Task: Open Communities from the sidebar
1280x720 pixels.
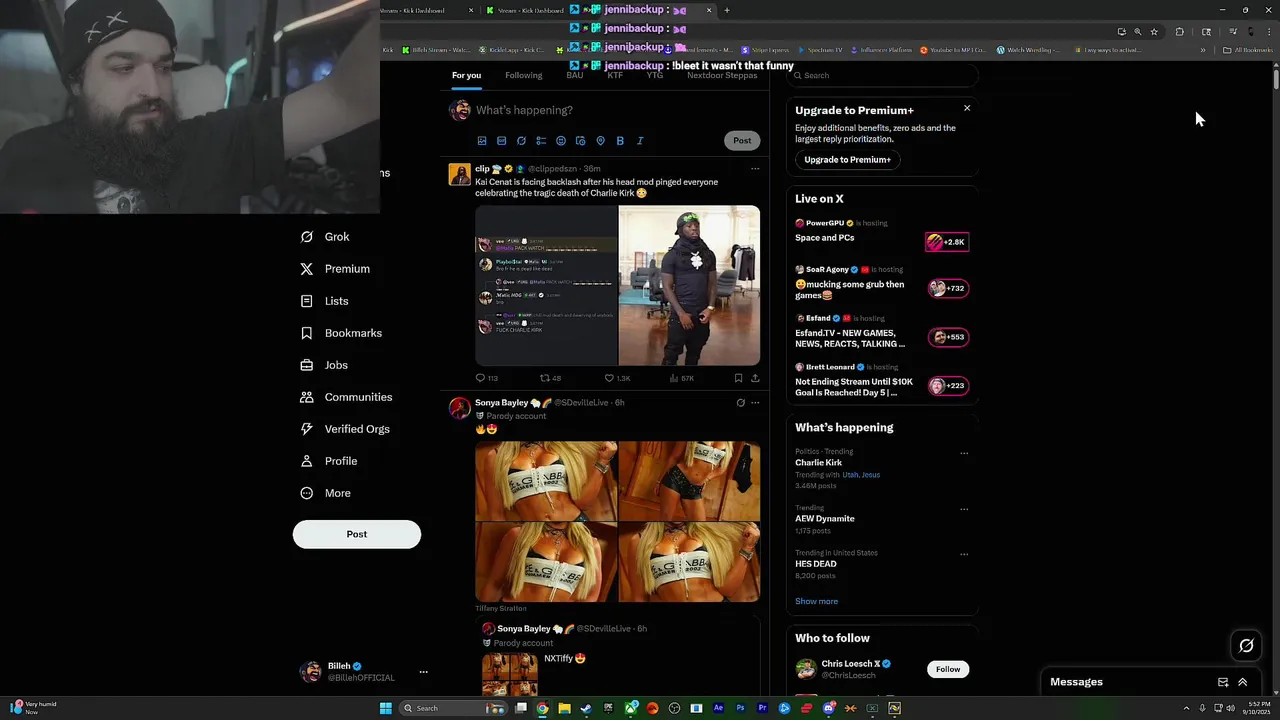Action: point(346,397)
